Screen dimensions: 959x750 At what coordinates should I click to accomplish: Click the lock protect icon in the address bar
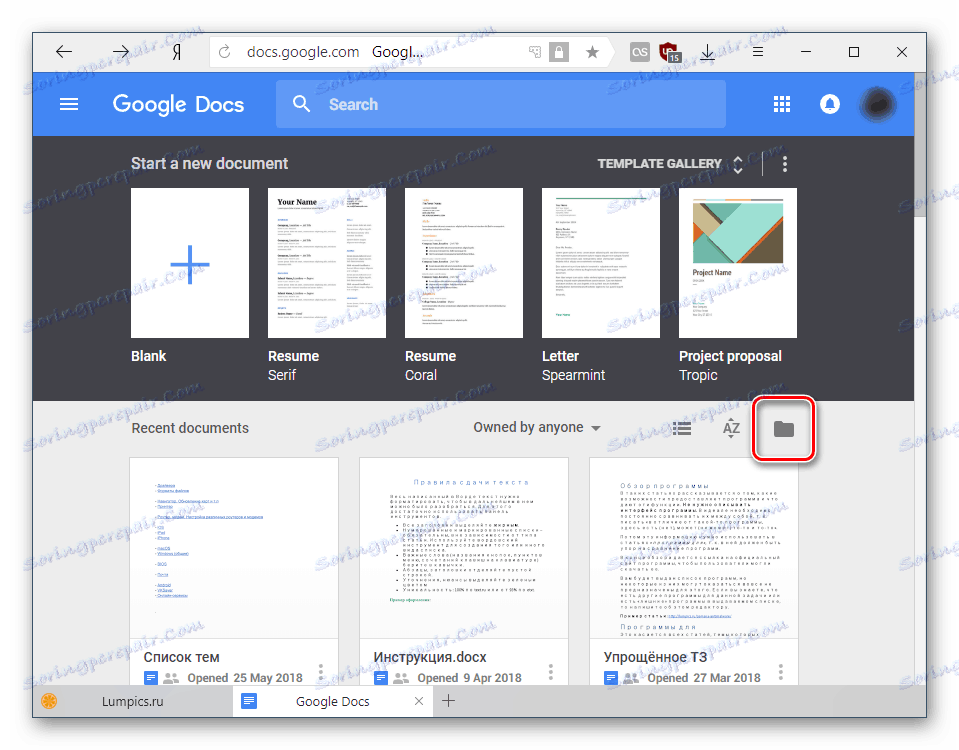click(x=558, y=52)
